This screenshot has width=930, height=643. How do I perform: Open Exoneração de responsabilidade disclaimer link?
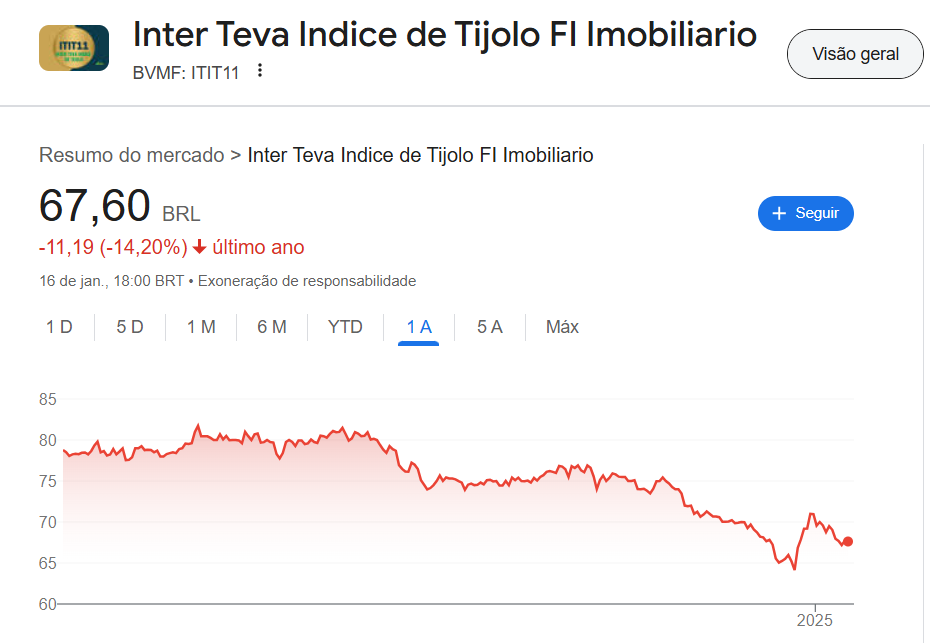(307, 281)
